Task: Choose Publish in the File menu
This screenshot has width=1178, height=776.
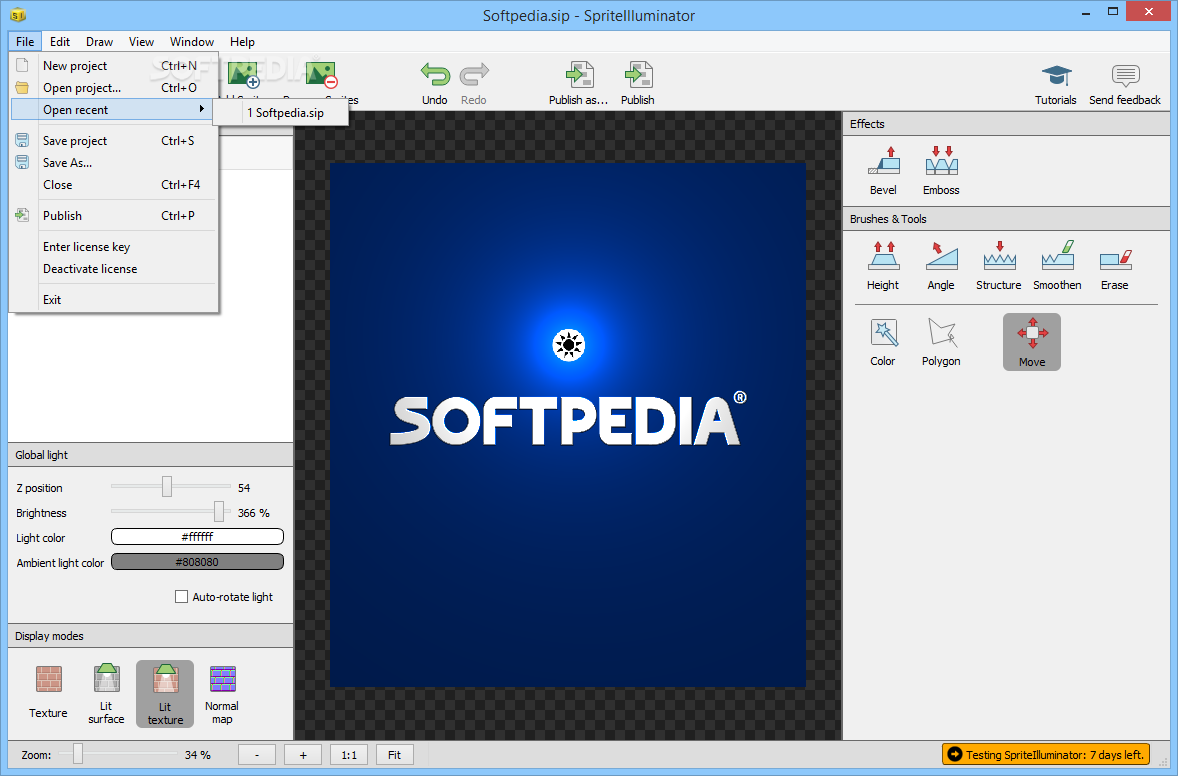Action: pyautogui.click(x=114, y=216)
